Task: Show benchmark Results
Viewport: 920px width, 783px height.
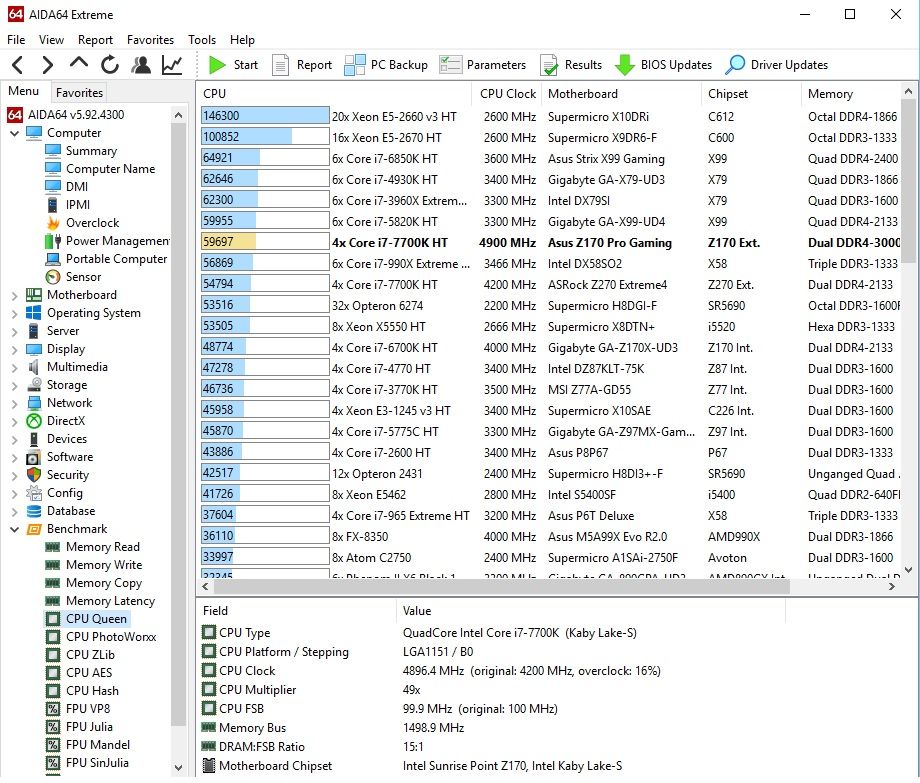Action: (570, 65)
